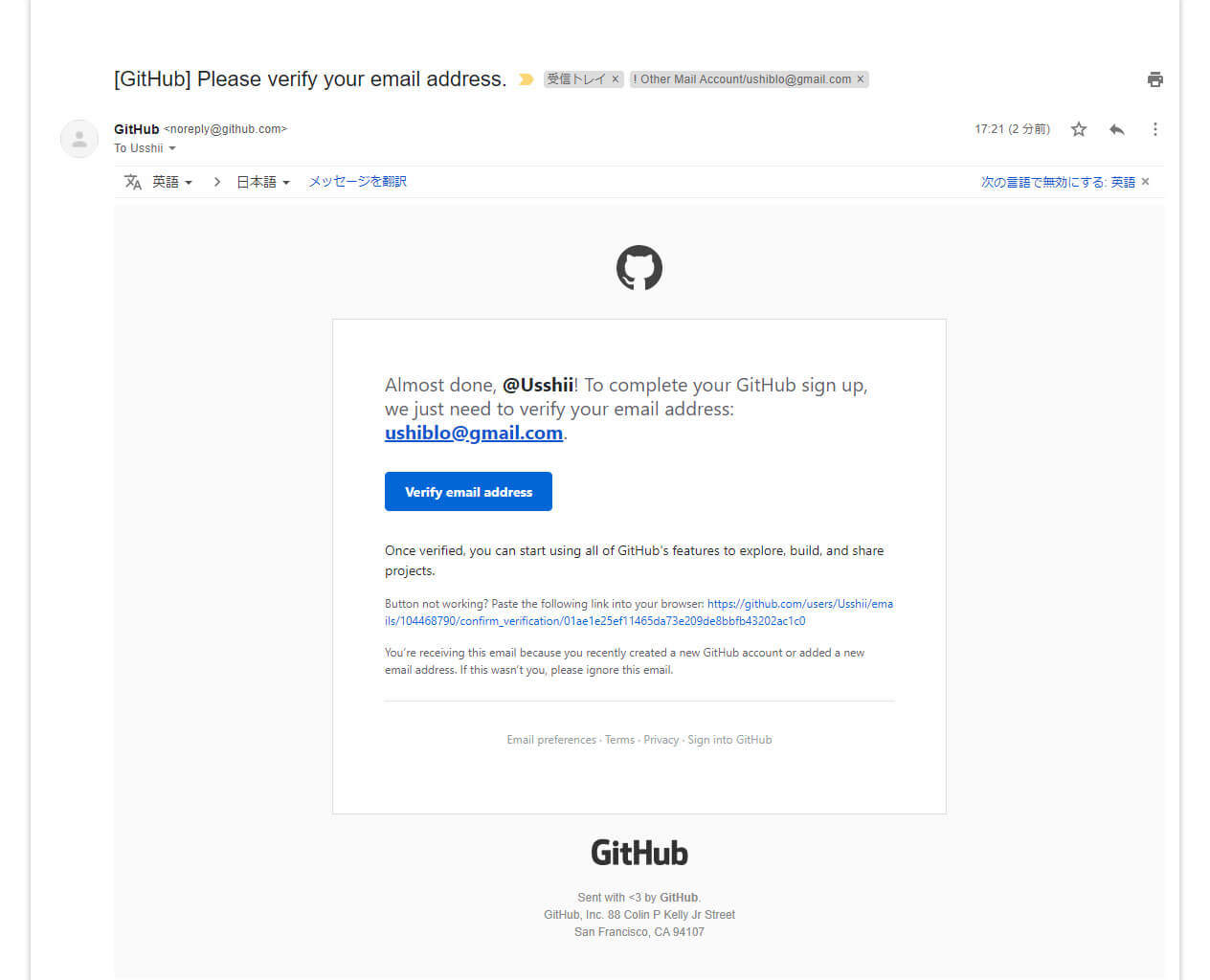This screenshot has width=1210, height=980.
Task: Dismiss the translation bar with X
Action: tap(1145, 182)
